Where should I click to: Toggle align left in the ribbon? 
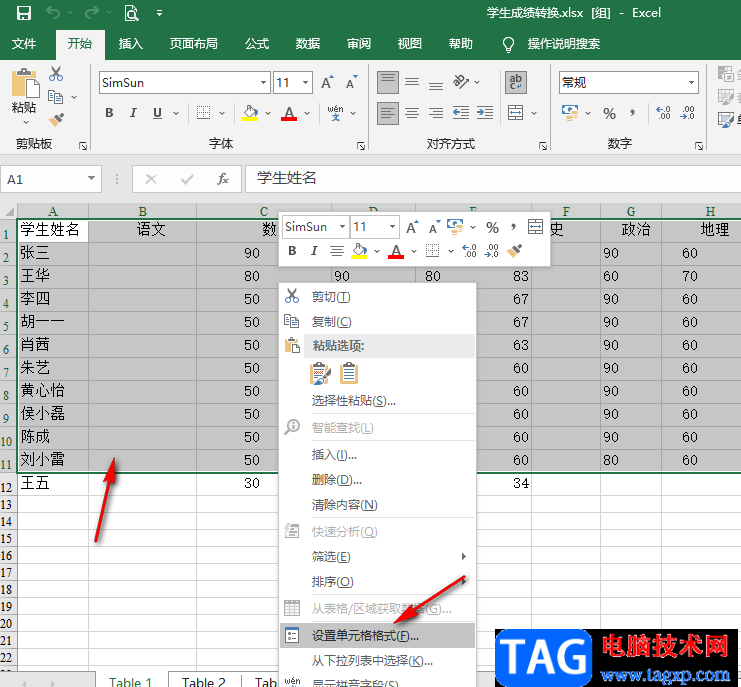tap(388, 113)
